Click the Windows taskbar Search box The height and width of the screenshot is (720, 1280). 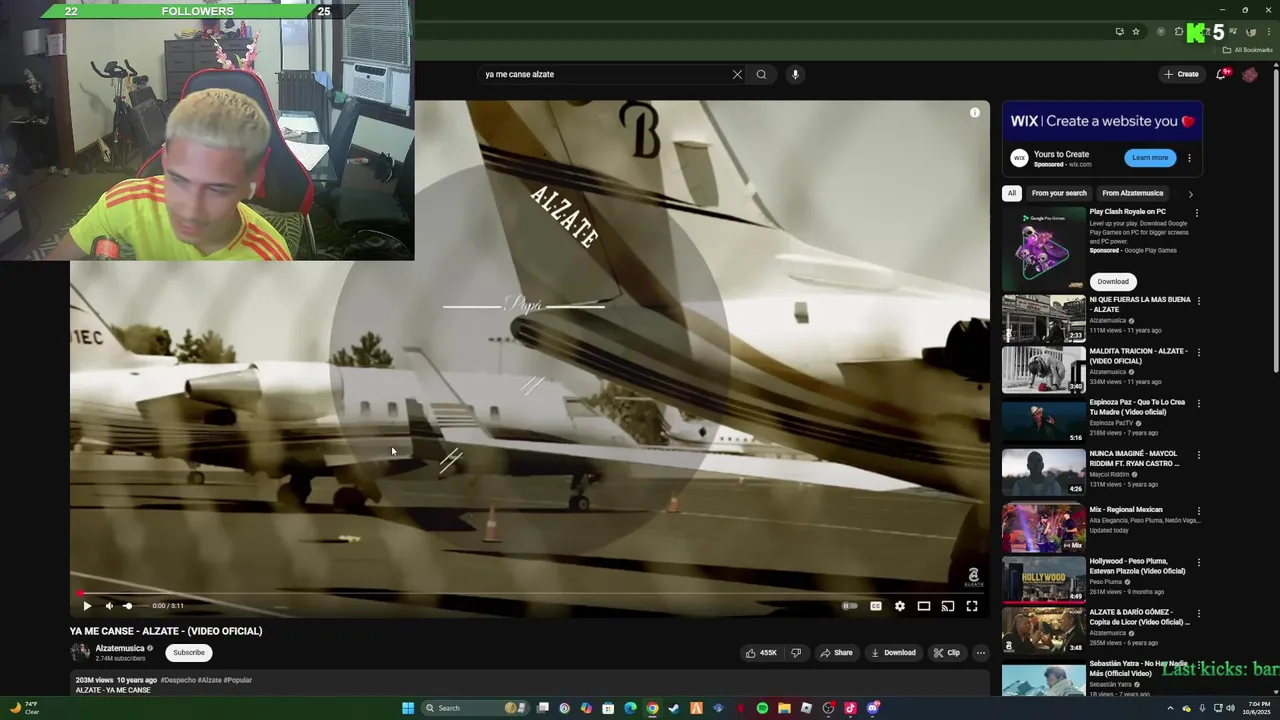click(x=475, y=708)
